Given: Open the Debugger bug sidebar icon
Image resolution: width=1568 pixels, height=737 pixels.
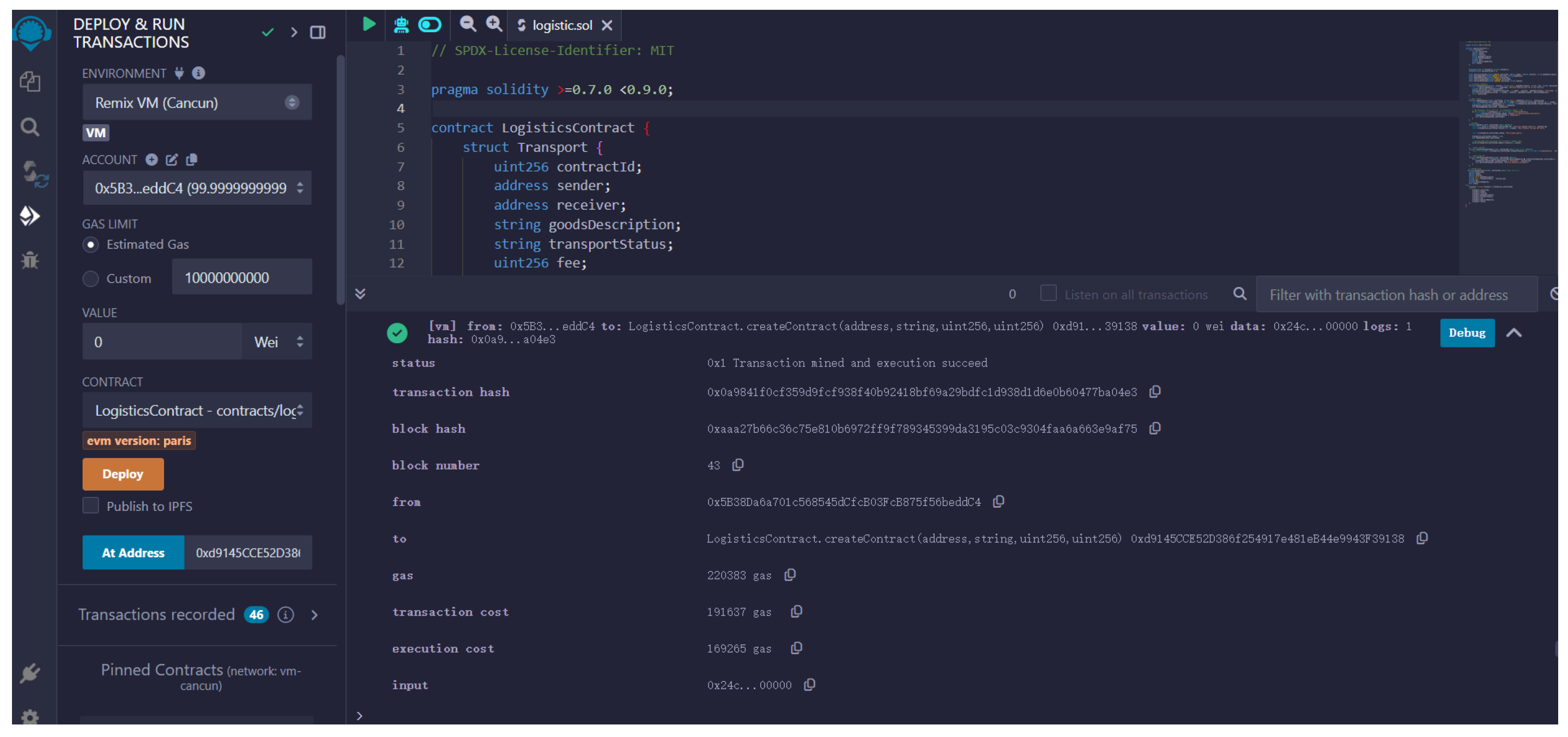Looking at the screenshot, I should pyautogui.click(x=30, y=260).
